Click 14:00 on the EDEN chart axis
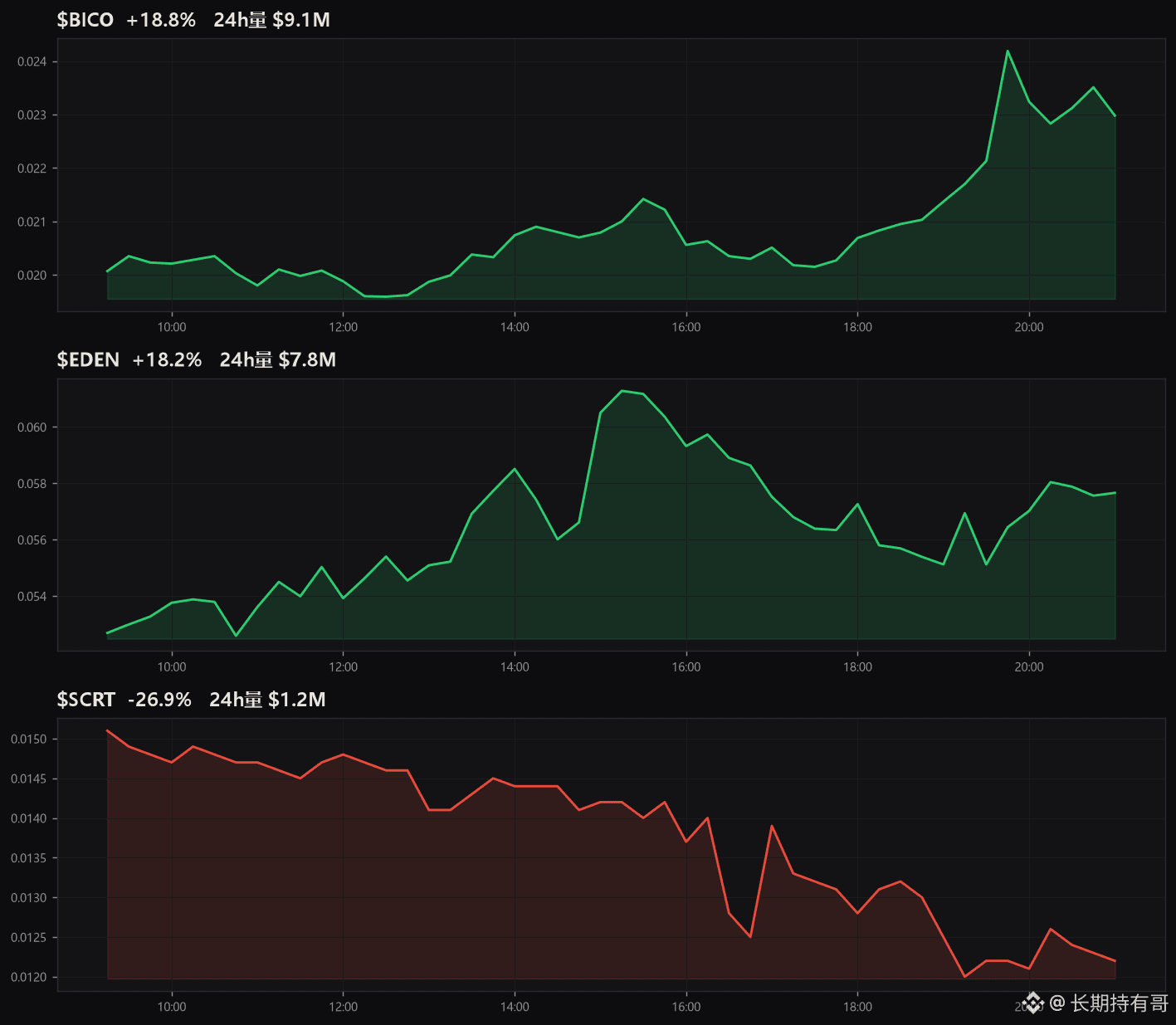Image resolution: width=1176 pixels, height=1025 pixels. click(515, 666)
